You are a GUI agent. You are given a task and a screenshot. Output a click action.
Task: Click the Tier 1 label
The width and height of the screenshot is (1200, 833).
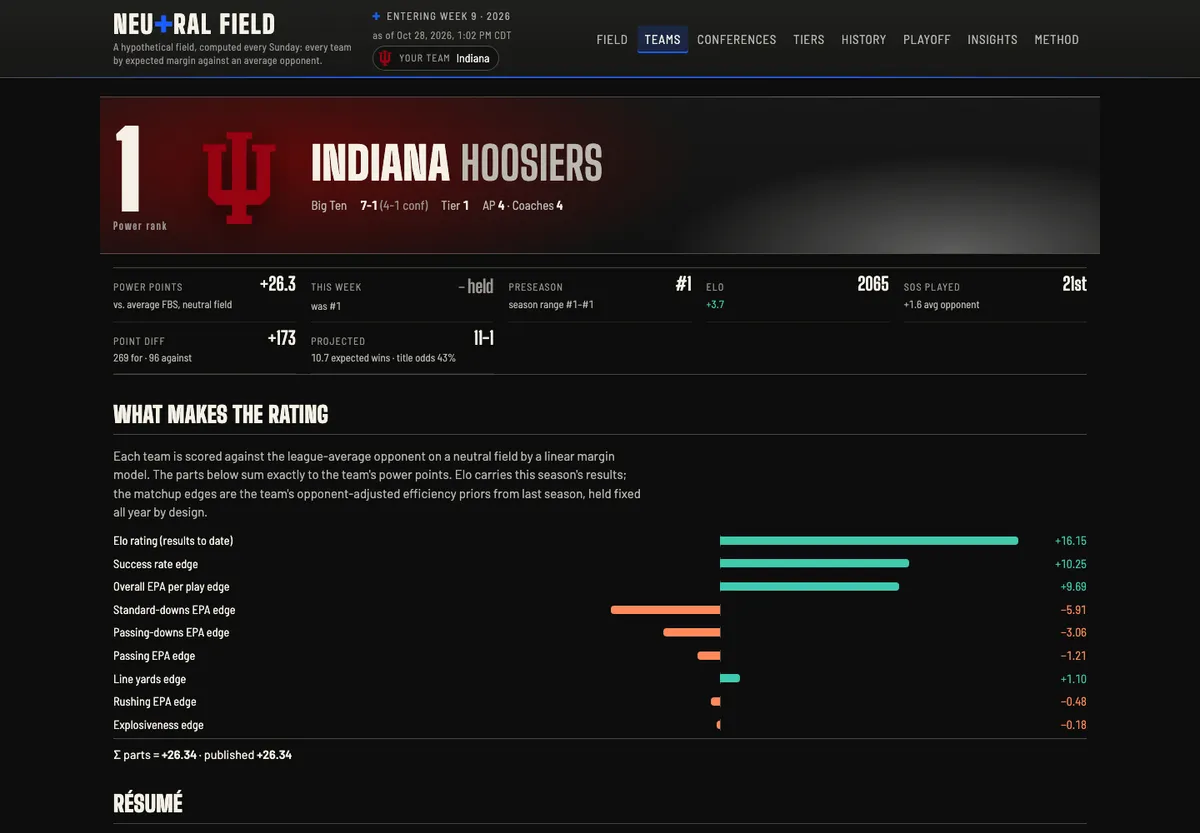[455, 206]
